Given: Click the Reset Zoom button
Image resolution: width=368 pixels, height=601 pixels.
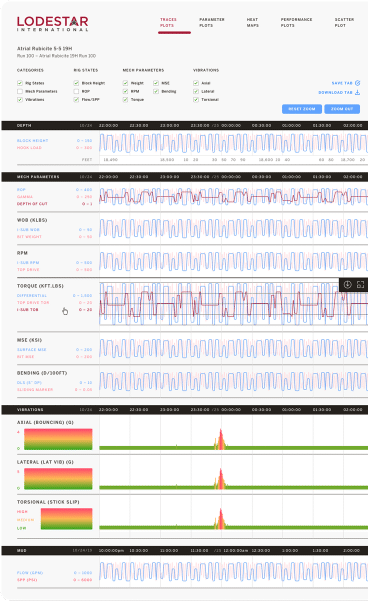Looking at the screenshot, I should point(302,109).
